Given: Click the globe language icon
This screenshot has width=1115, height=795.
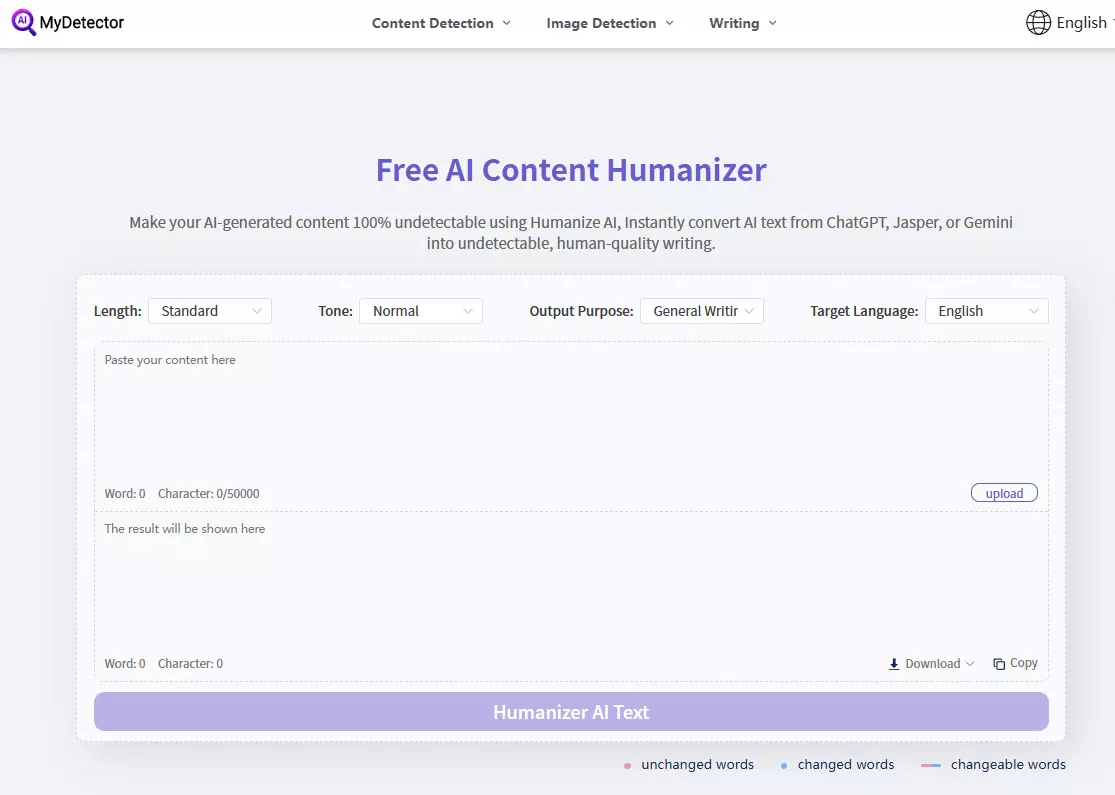Looking at the screenshot, I should point(1037,21).
